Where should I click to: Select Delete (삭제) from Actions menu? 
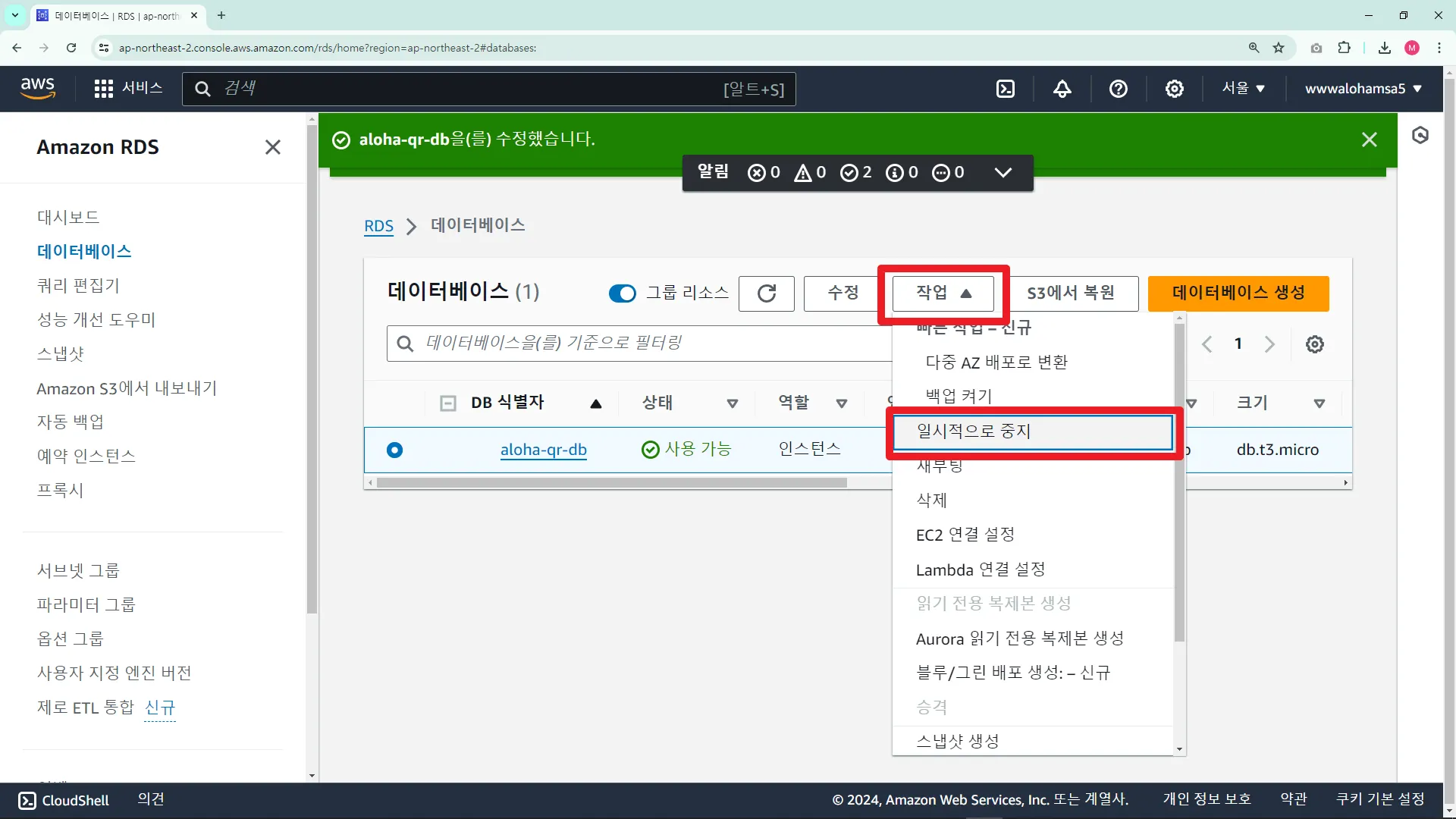pyautogui.click(x=931, y=500)
